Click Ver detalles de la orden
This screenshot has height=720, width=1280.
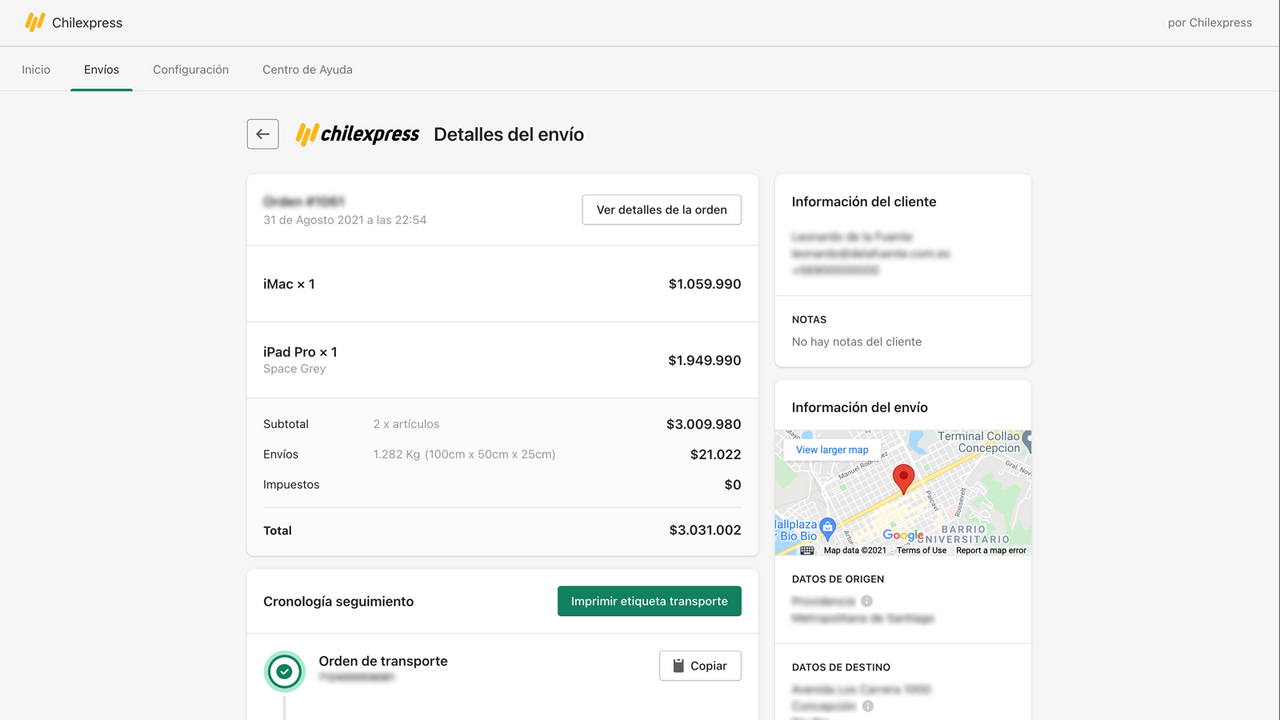point(661,209)
